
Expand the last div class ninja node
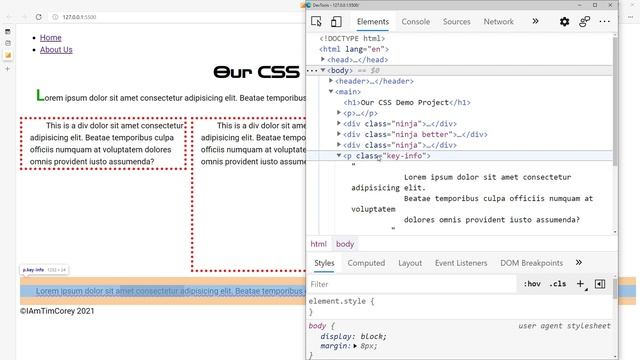pos(339,144)
